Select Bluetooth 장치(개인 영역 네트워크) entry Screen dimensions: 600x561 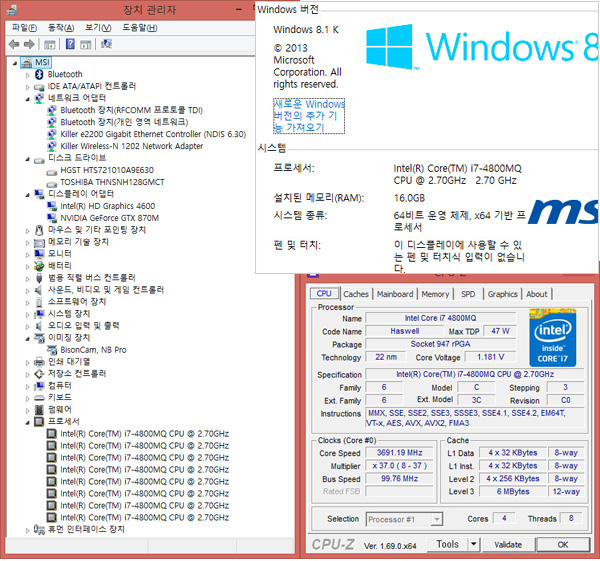(124, 122)
